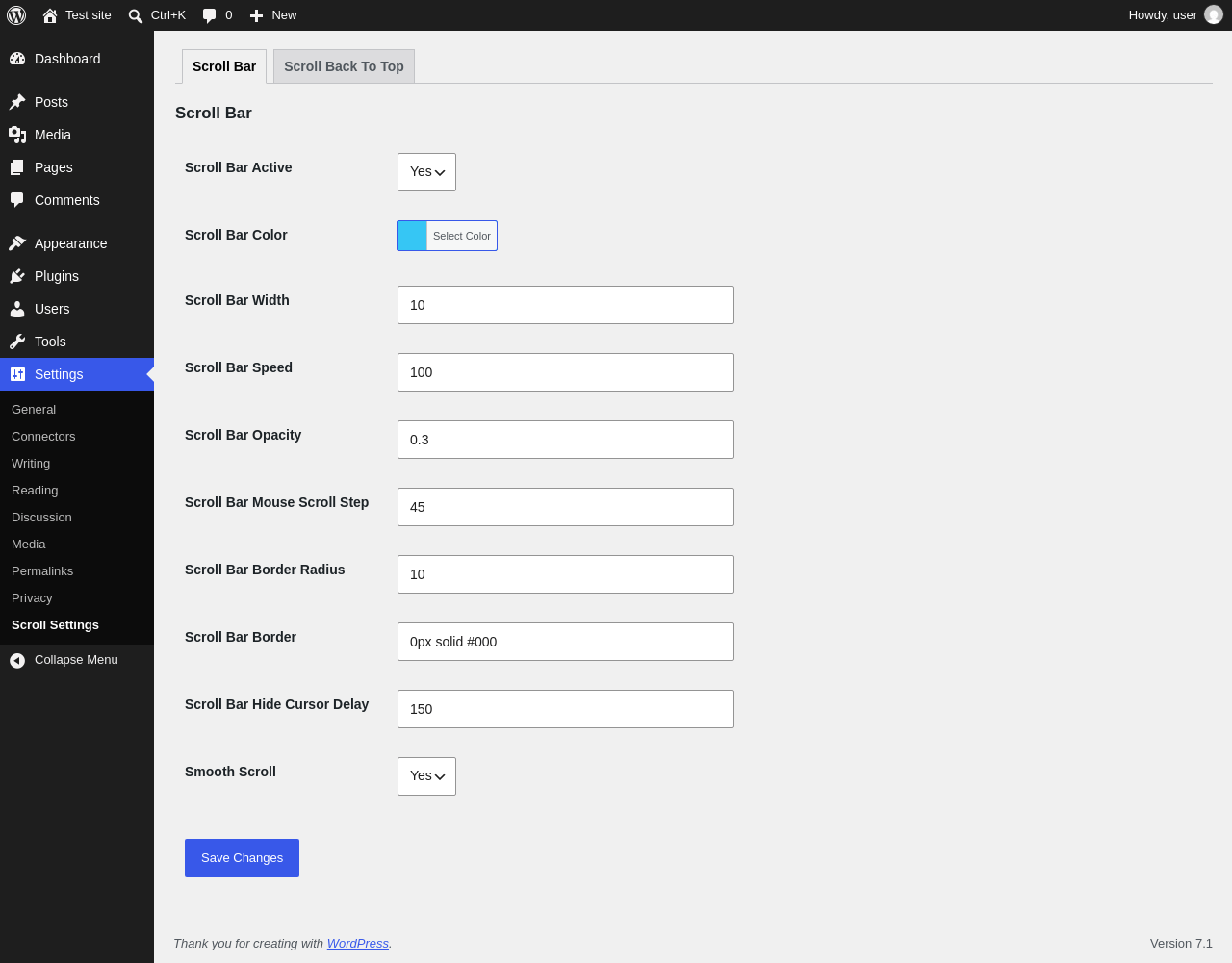Image resolution: width=1232 pixels, height=963 pixels.
Task: Click the search magnifier icon
Action: coord(136,15)
